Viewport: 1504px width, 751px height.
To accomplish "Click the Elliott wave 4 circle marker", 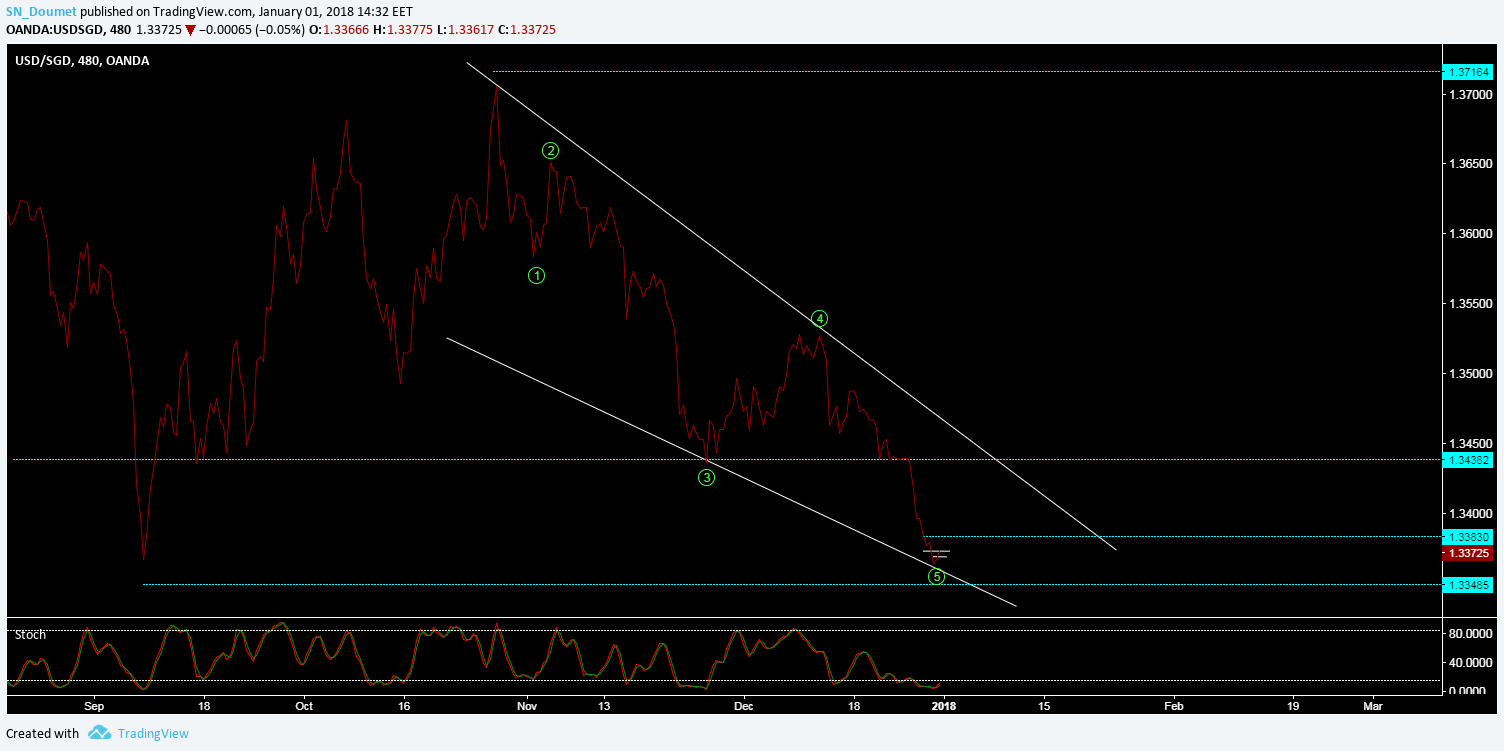I will point(819,318).
